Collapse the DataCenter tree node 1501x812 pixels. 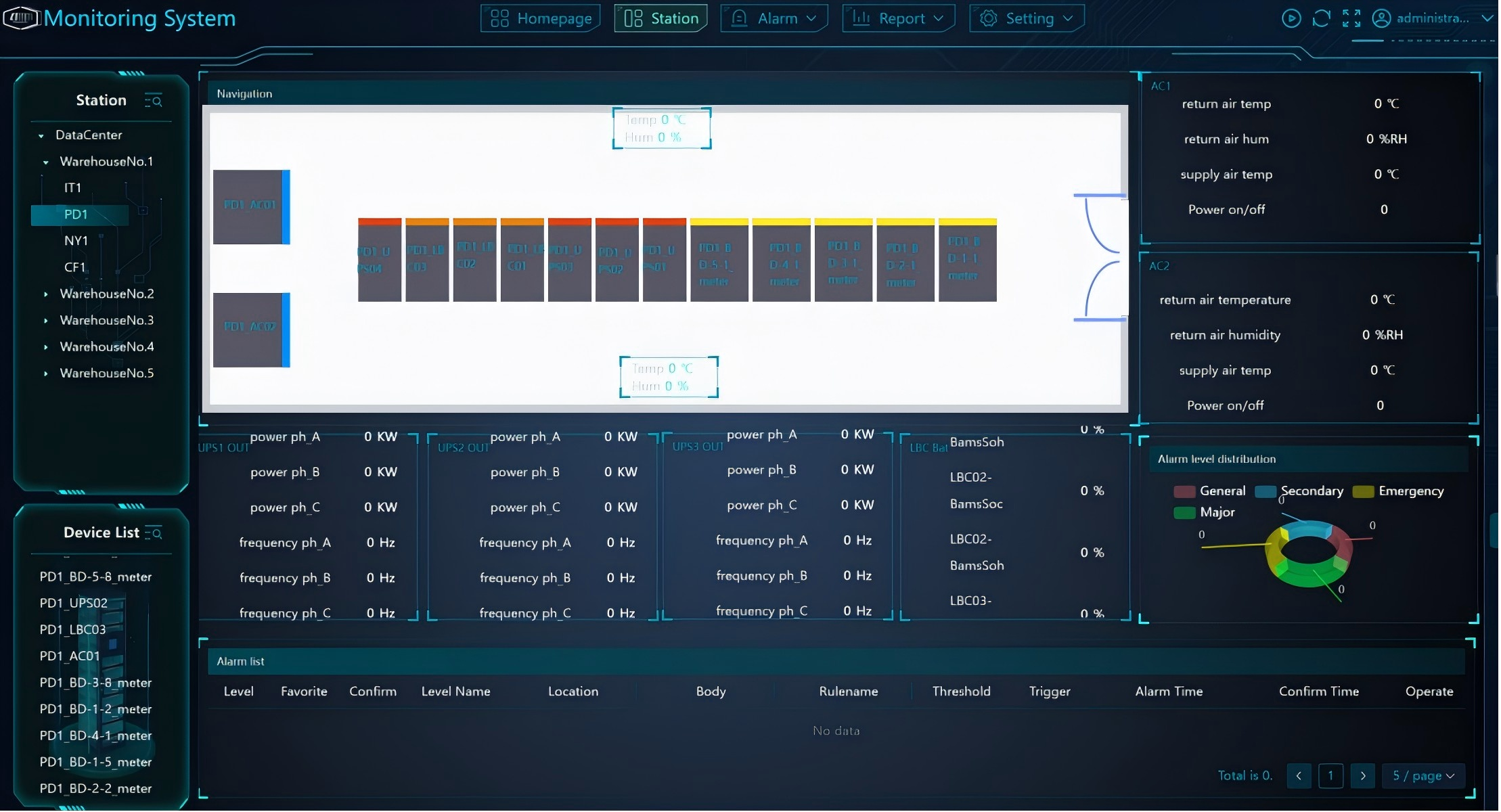[x=41, y=136]
